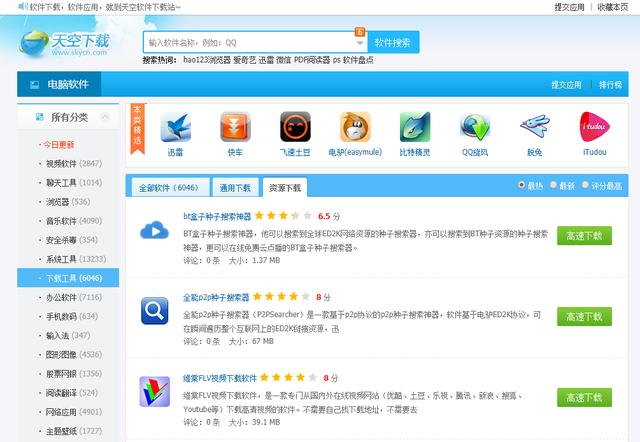The image size is (640, 442).
Task: Open the 全能p2p种子搜索器 title link
Action: coord(216,297)
